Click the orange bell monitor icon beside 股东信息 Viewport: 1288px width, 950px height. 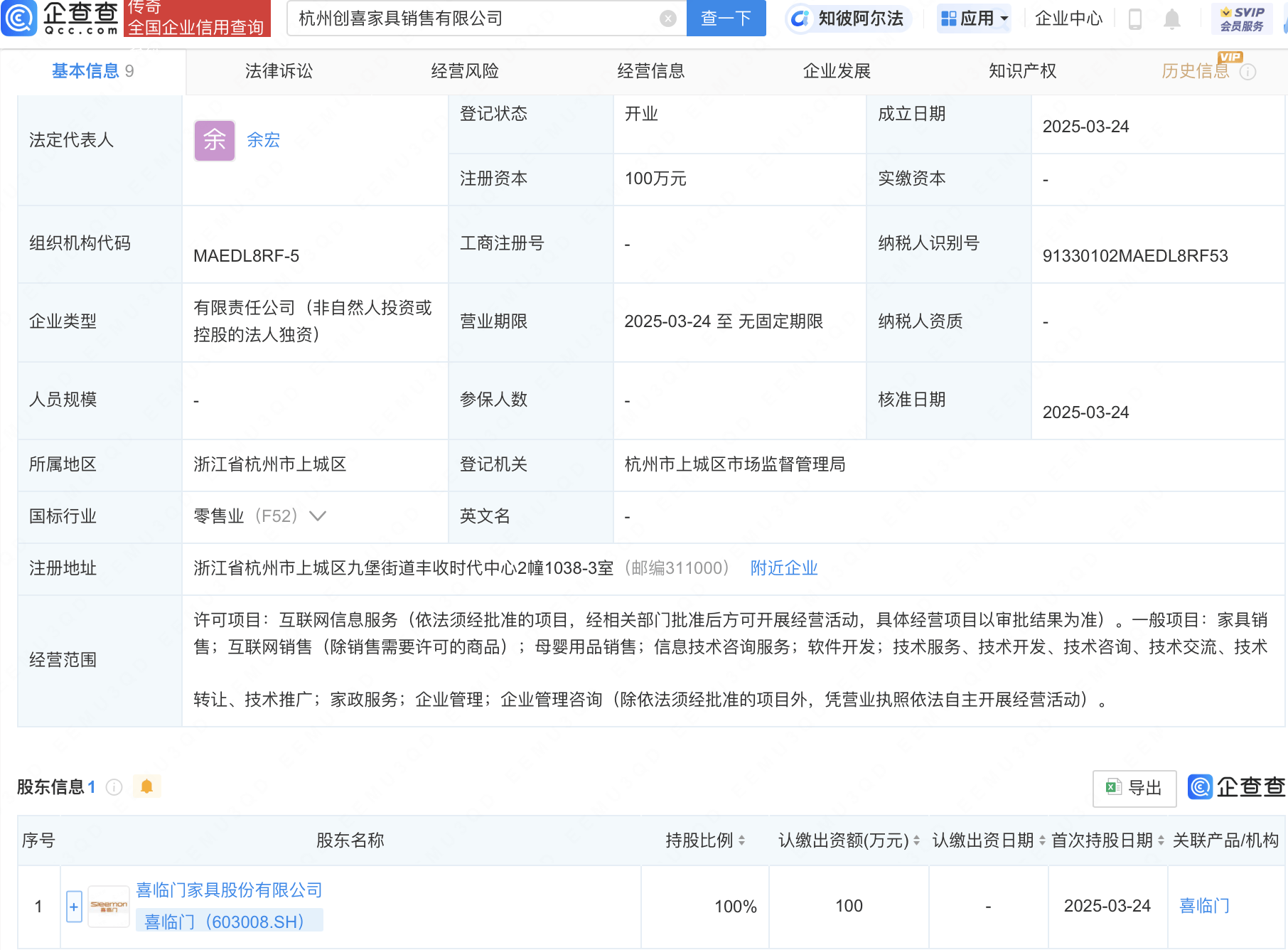click(147, 786)
